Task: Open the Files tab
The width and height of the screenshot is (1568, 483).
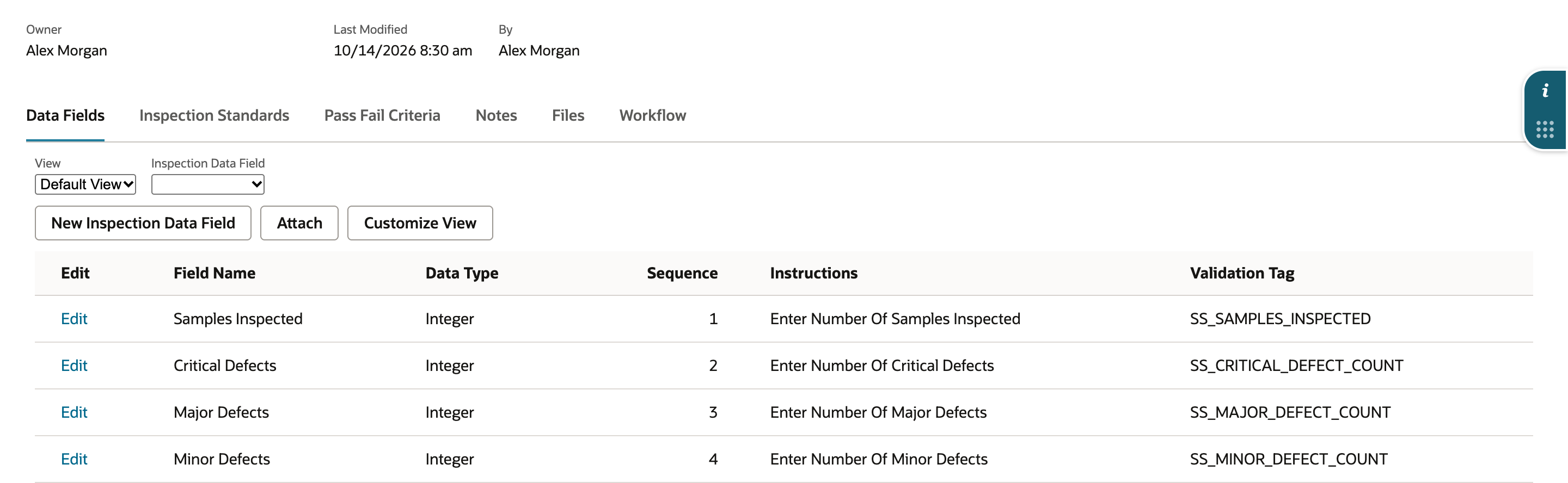Action: (x=568, y=115)
